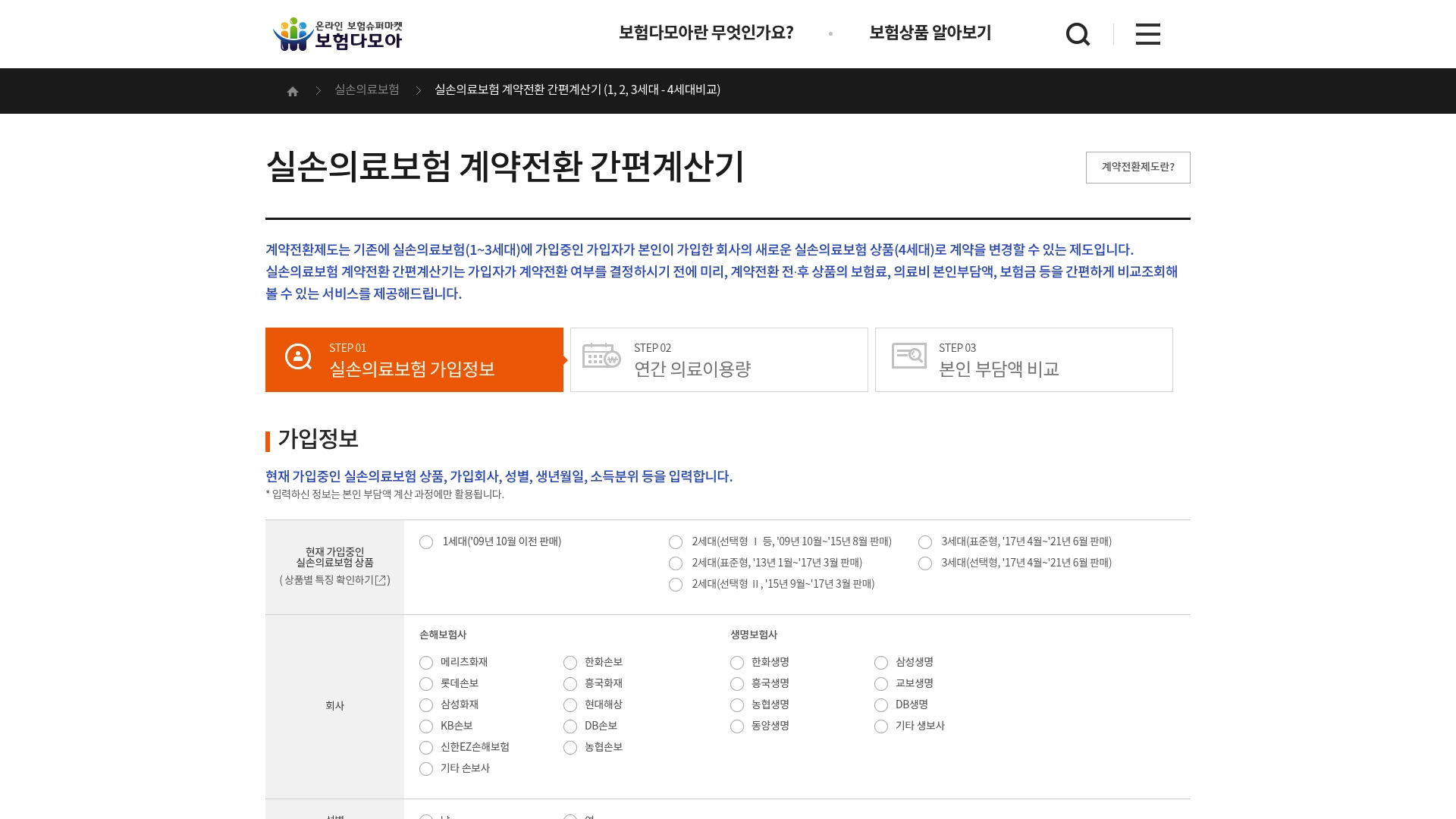Click the search magnifier icon
Image resolution: width=1456 pixels, height=819 pixels.
click(1078, 34)
